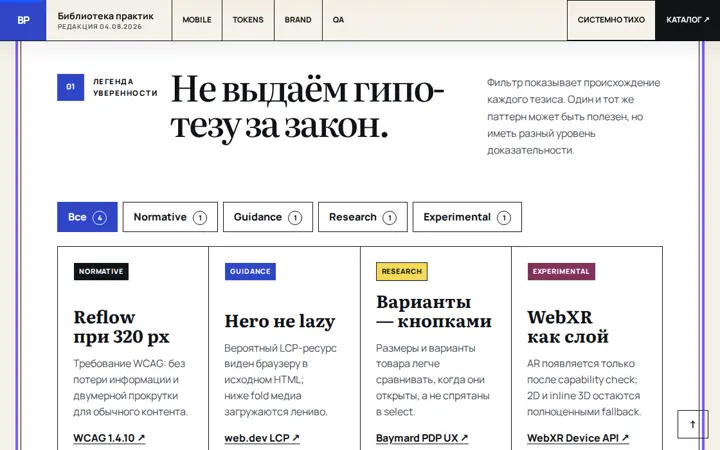Screen dimensions: 720x450
Task: Filter by Guidance
Action: point(268,217)
